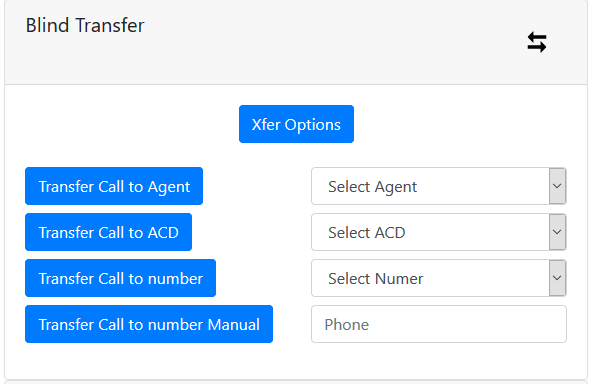
Task: Open the Select Agent dropdown
Action: pos(439,186)
